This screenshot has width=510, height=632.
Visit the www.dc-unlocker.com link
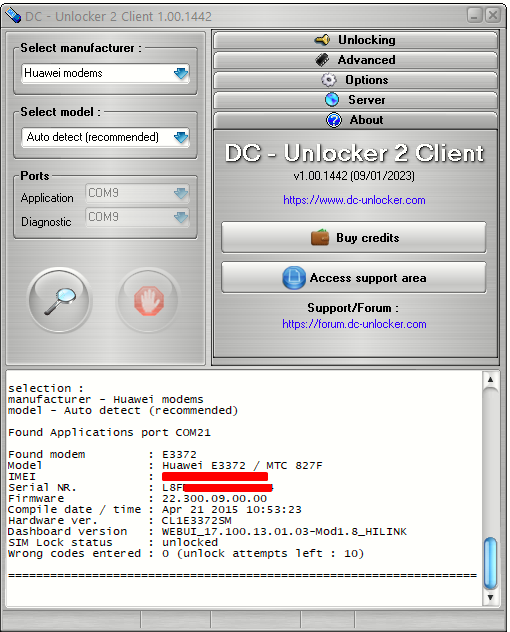pos(354,200)
